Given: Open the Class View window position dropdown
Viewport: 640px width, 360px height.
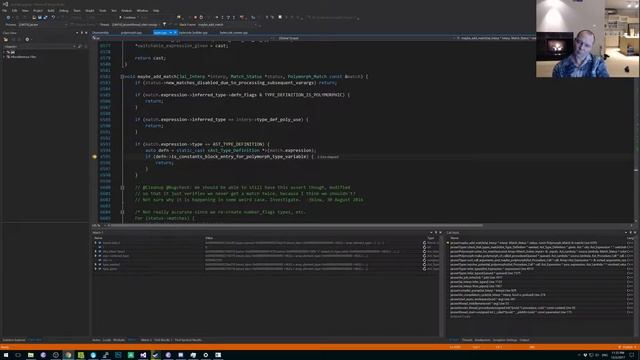Looking at the screenshot, I should click(77, 33).
